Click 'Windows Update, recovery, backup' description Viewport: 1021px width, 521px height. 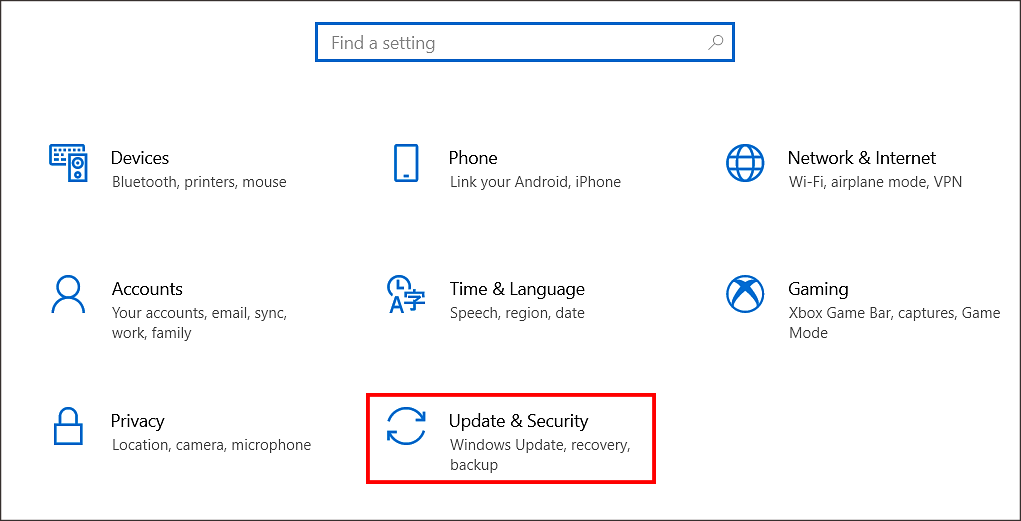pyautogui.click(x=539, y=454)
